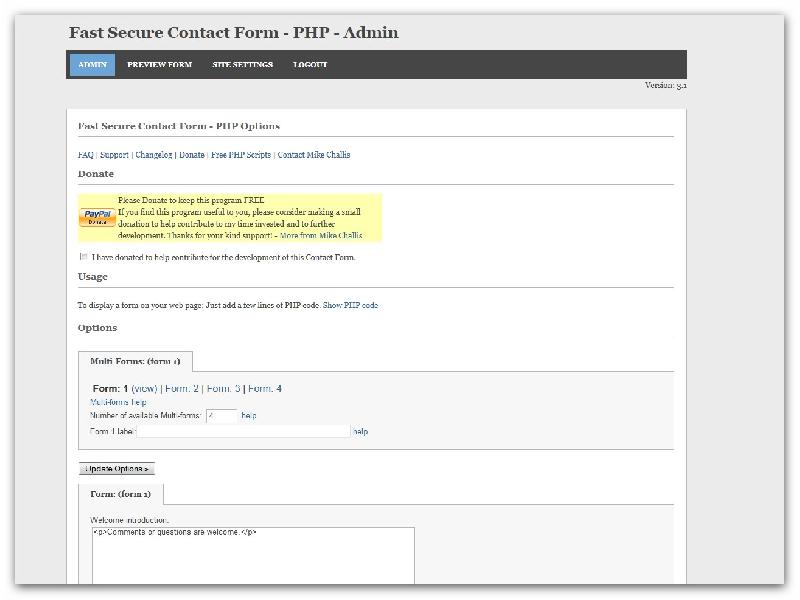800x600 pixels.
Task: Check the 'I have donated' checkbox
Action: [x=84, y=257]
